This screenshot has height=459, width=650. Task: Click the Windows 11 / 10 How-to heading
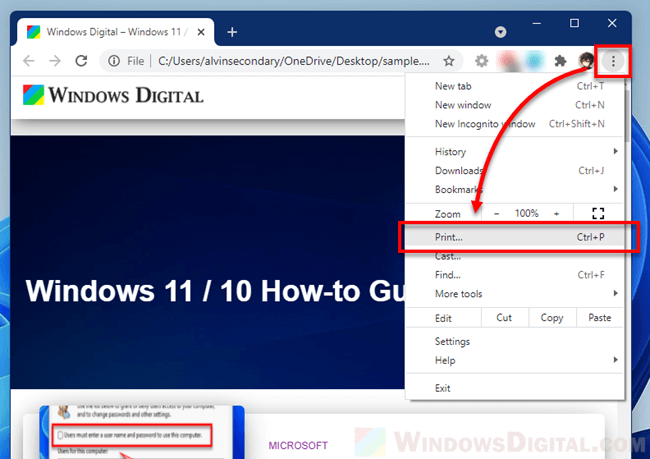(x=215, y=290)
